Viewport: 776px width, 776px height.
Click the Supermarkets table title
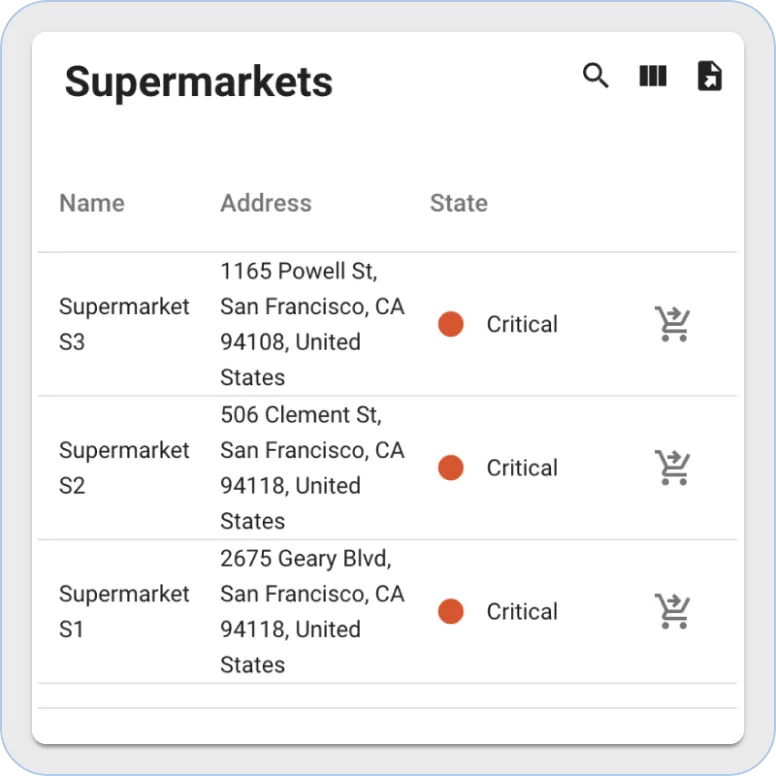coord(199,82)
